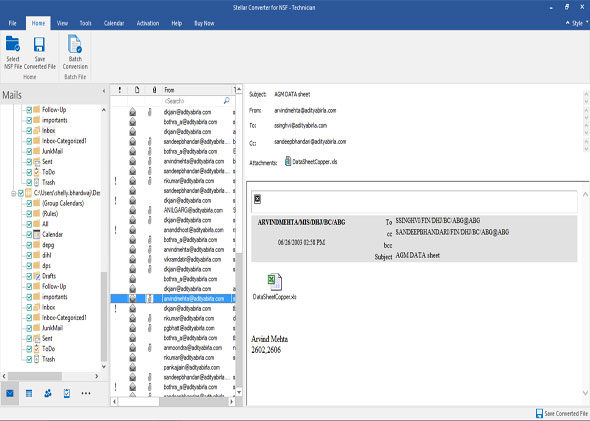Uncheck the (Rules) folder checkbox
The height and width of the screenshot is (421, 590).
(x=29, y=214)
